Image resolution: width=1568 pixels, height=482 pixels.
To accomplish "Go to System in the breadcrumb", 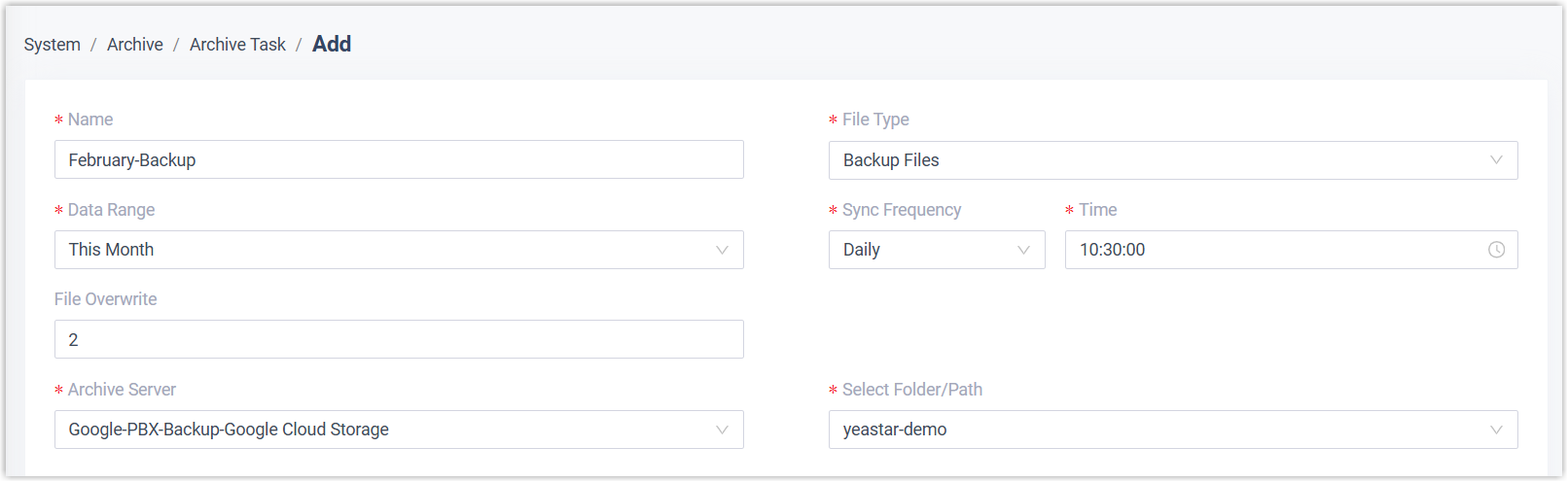I will 53,45.
